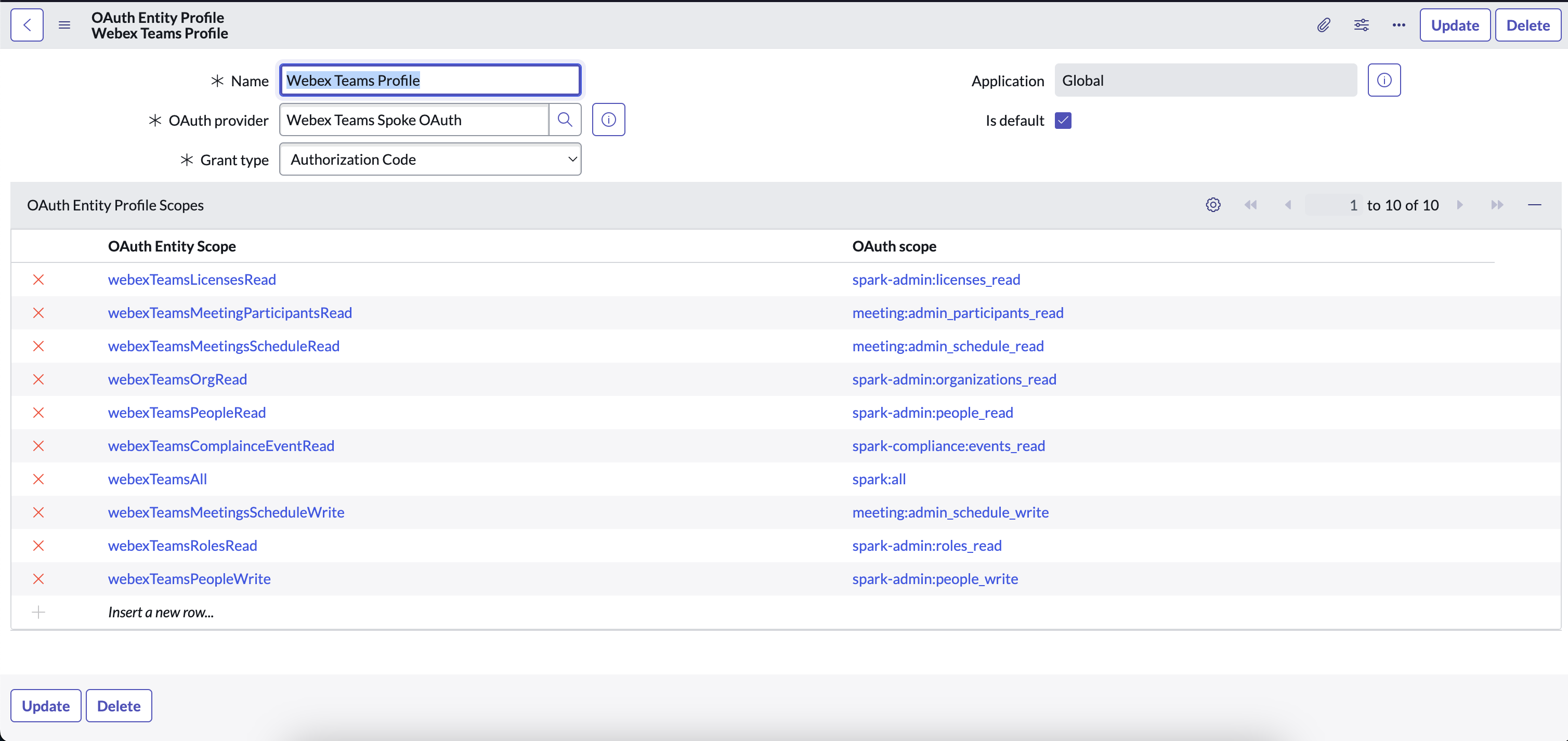
Task: Click the Application field showing Global
Action: pos(1206,81)
